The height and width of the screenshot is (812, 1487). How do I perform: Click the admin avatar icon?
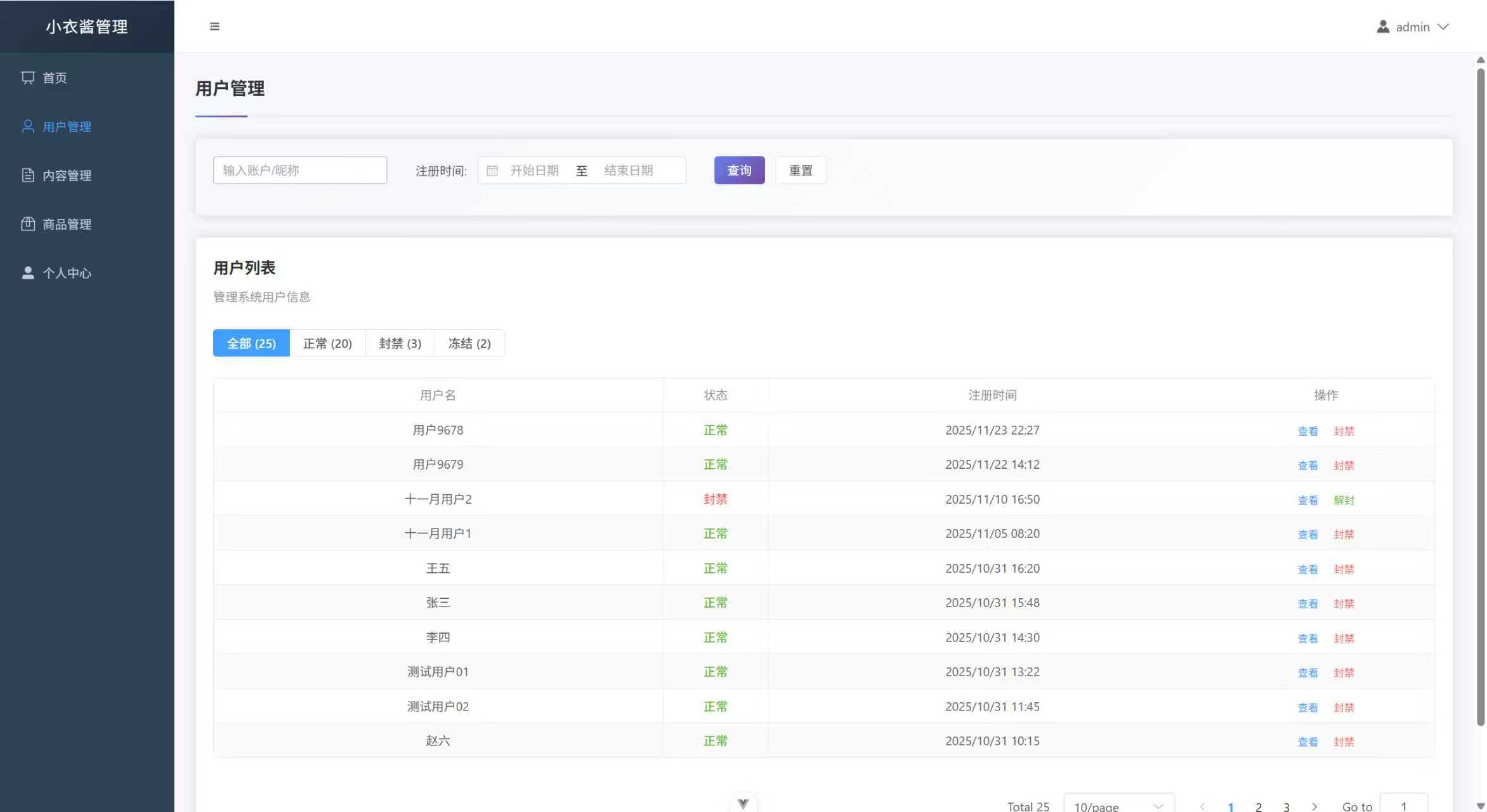[1383, 27]
